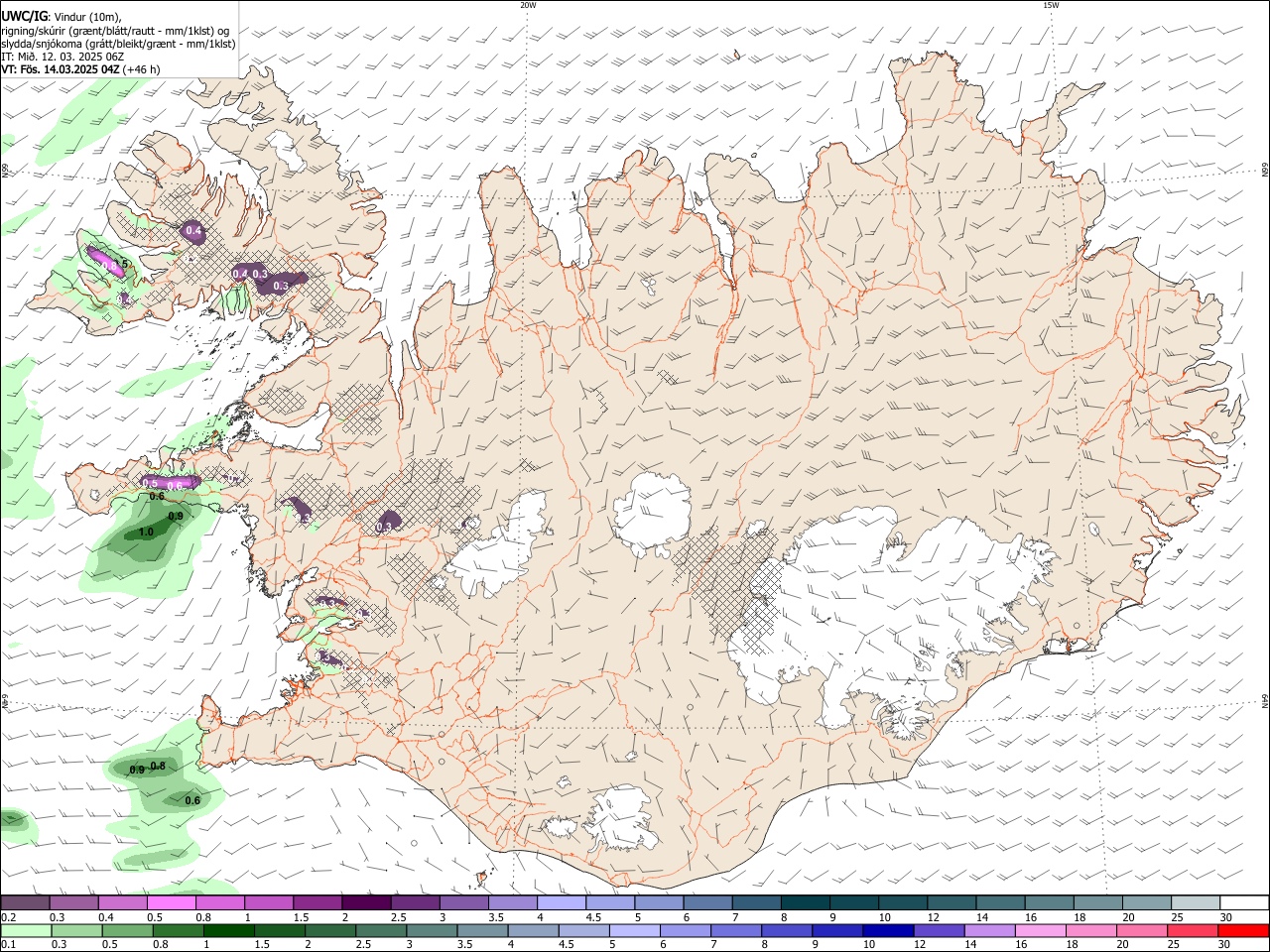Click the bright red swatch labeled 30 in lower legend
Screen dimensions: 1270x952
1244,930
